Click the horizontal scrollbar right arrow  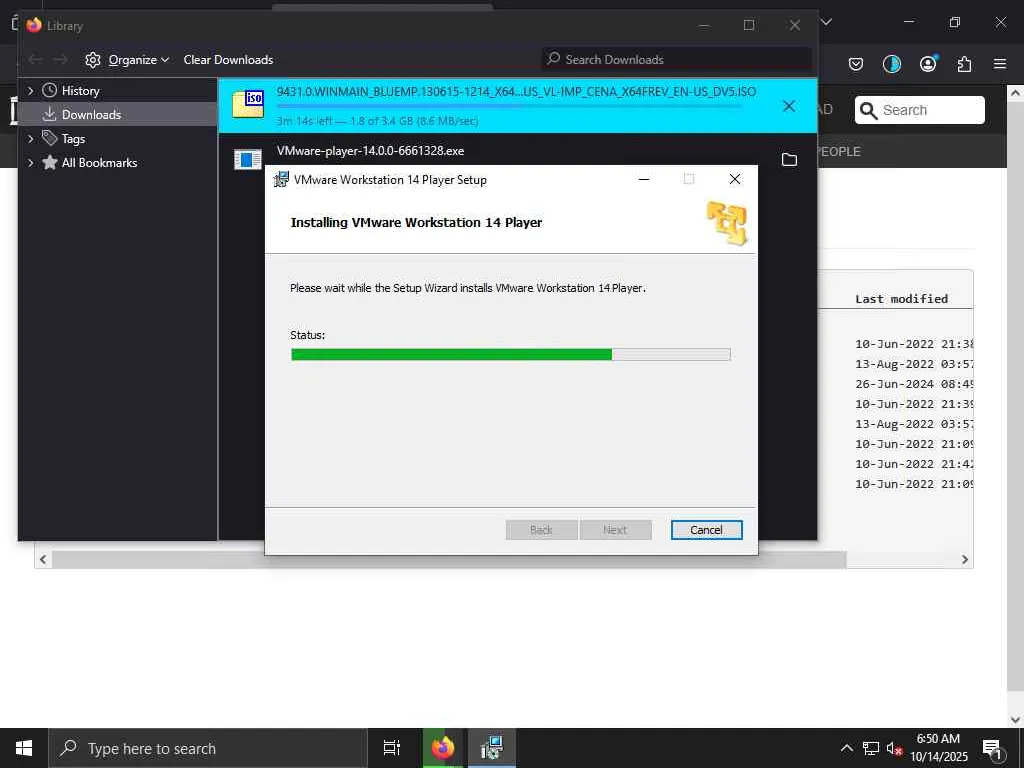click(x=965, y=560)
